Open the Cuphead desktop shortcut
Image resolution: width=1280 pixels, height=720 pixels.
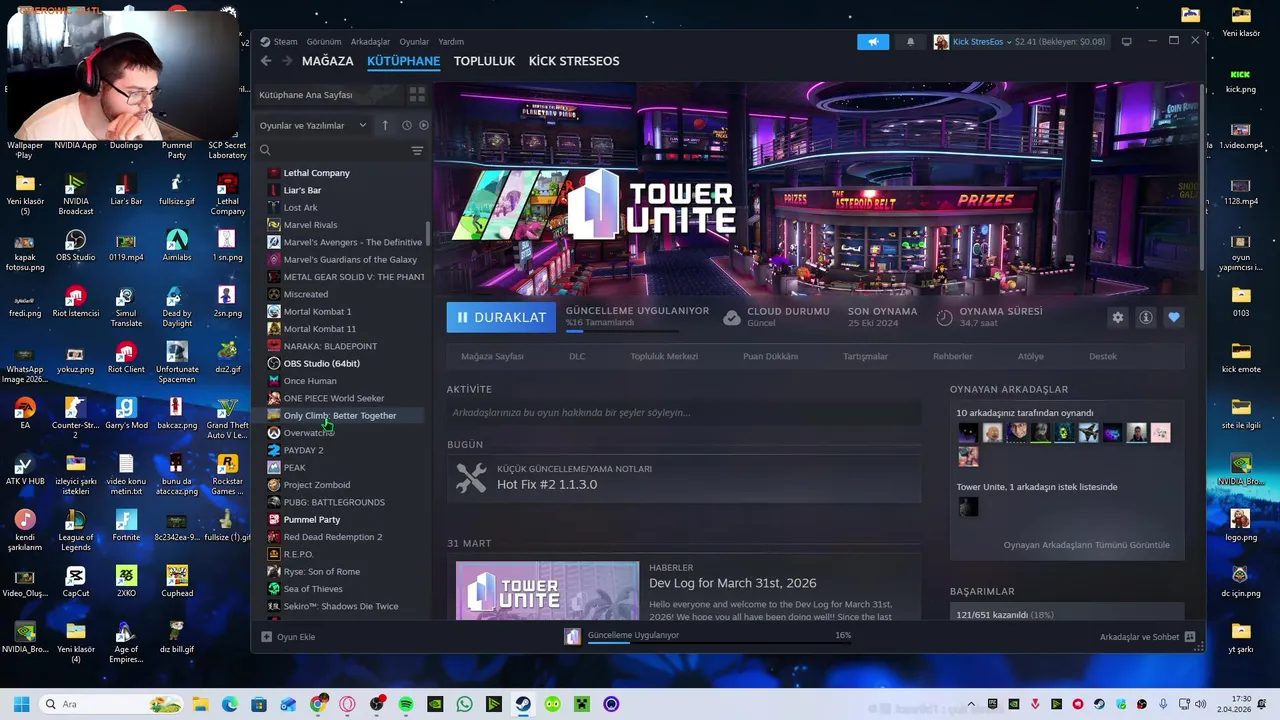coord(177,582)
